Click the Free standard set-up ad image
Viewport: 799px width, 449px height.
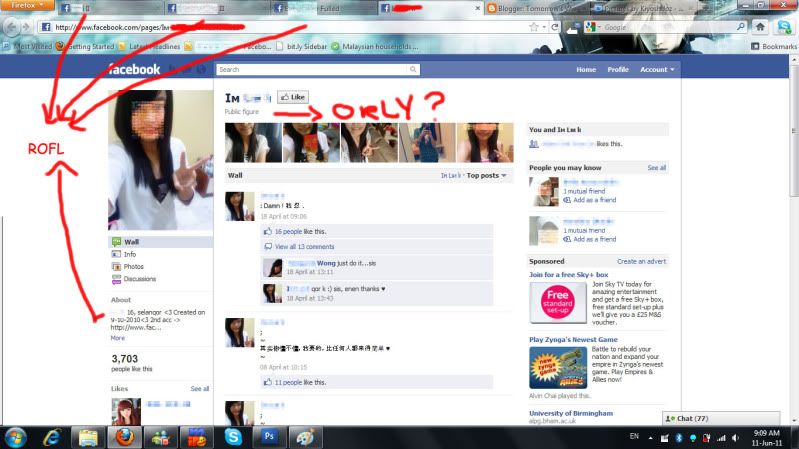(558, 303)
